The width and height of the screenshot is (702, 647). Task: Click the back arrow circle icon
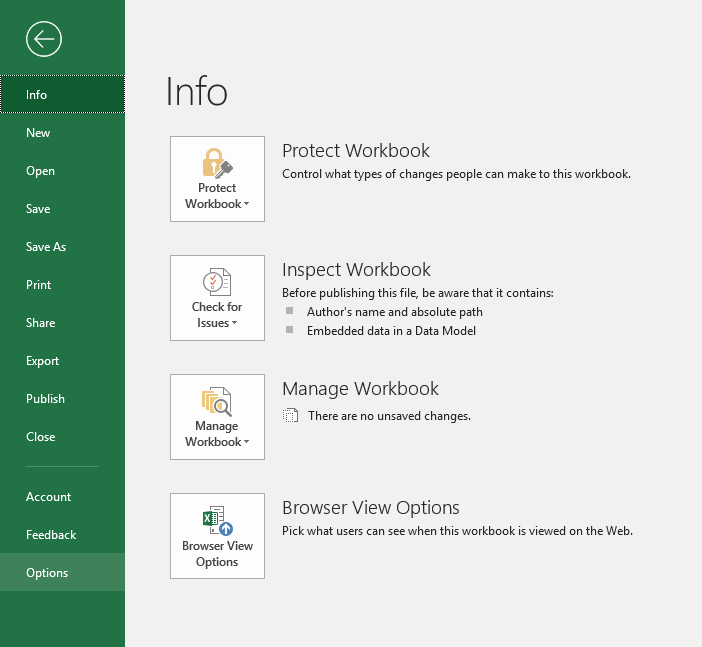pyautogui.click(x=45, y=39)
